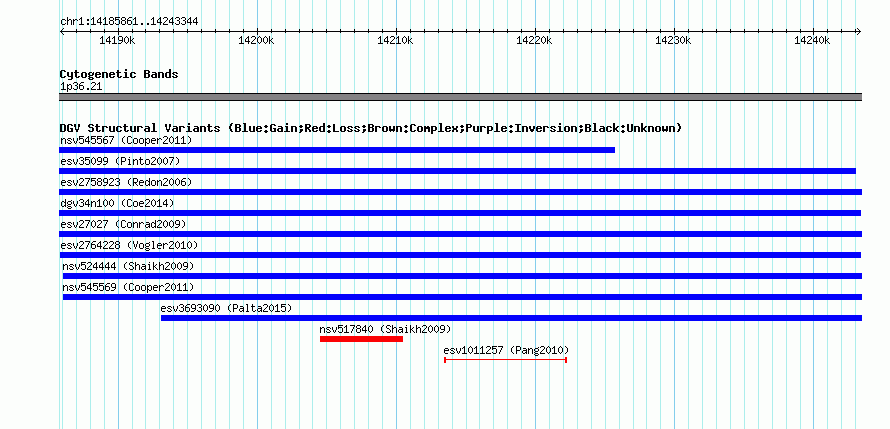Select the esv35099 (Pinto2007) variant bar
This screenshot has width=890, height=429.
[457, 171]
